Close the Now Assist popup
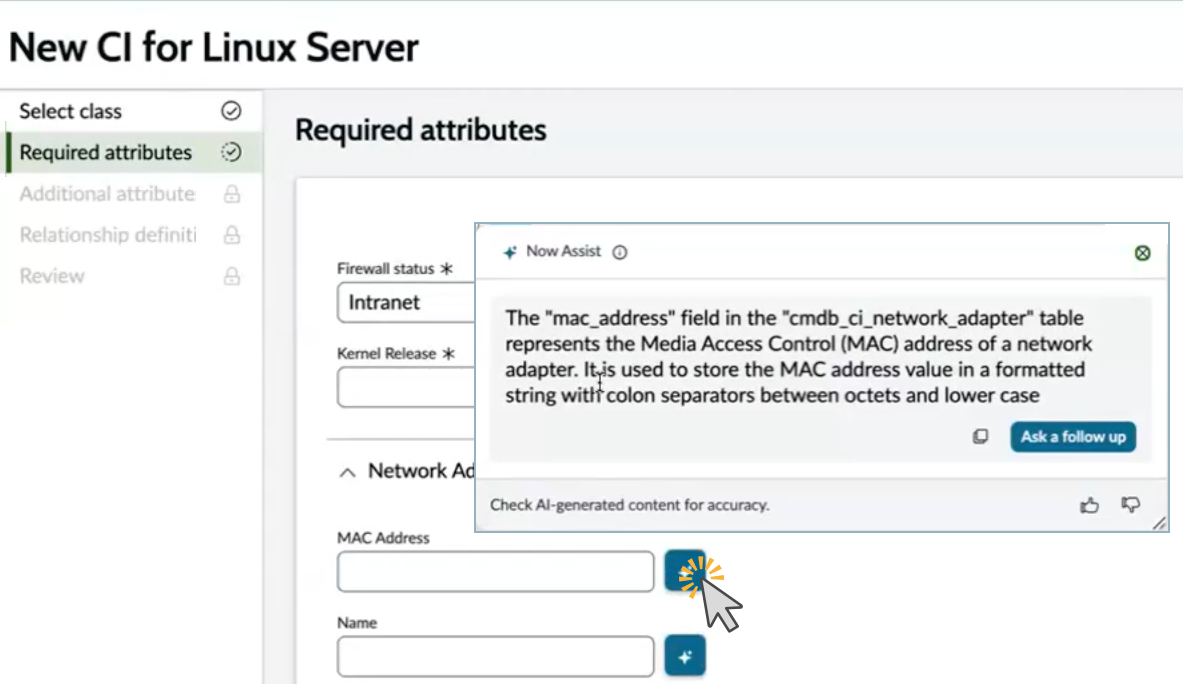Viewport: 1183px width, 684px height. (x=1142, y=253)
